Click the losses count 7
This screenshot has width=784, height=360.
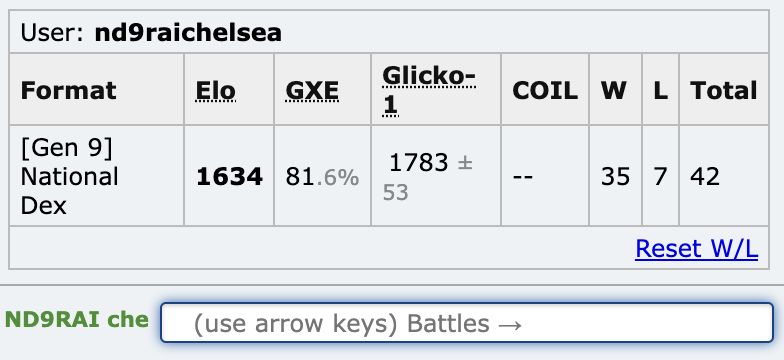[x=660, y=176]
